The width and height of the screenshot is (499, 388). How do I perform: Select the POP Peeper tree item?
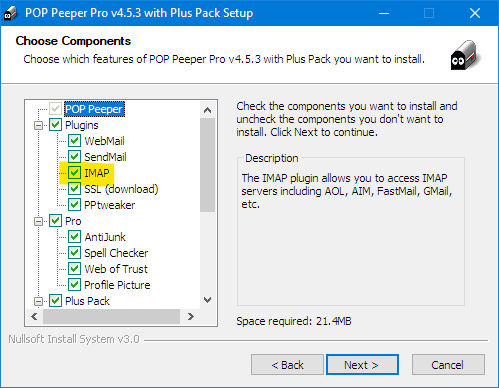94,109
